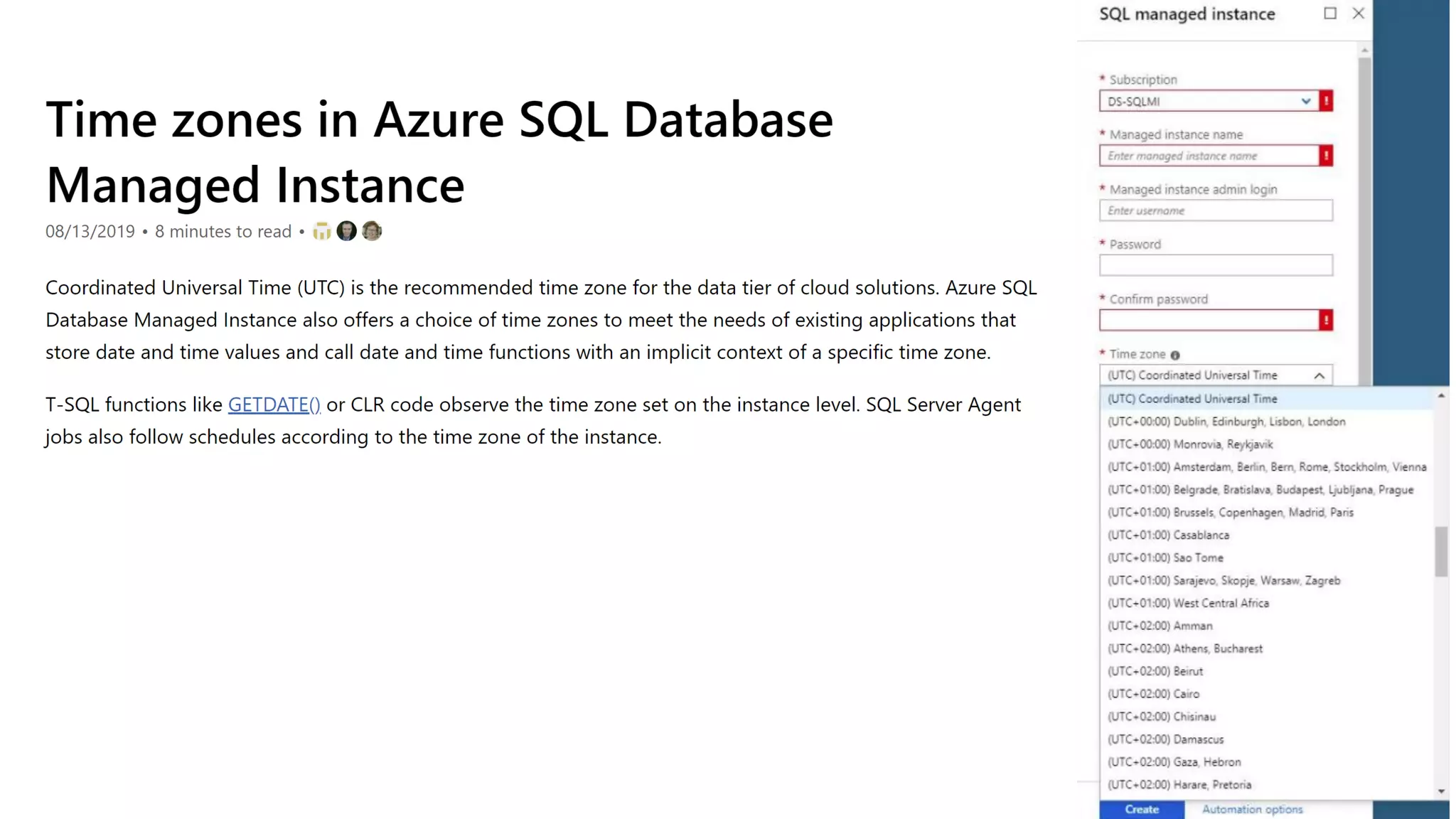Click Managed instance name error indicator
This screenshot has width=1456, height=819.
click(1326, 156)
